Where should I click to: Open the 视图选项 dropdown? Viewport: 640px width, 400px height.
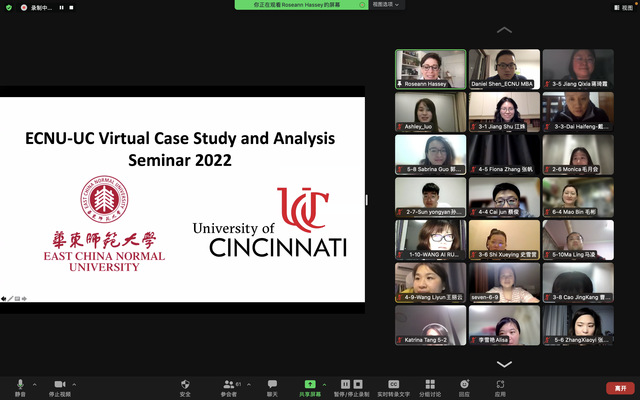pyautogui.click(x=386, y=4)
